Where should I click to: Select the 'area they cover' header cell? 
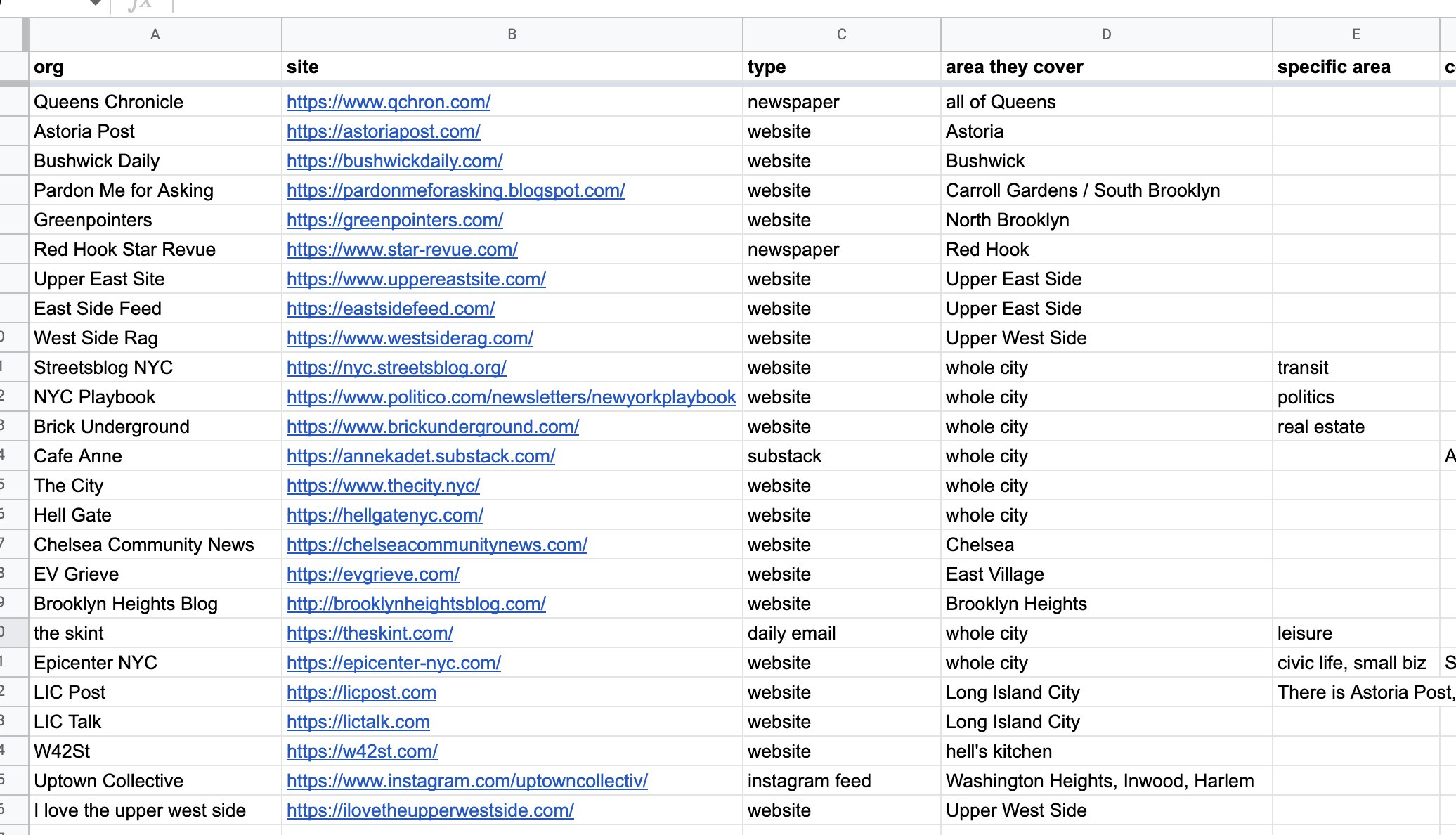pyautogui.click(x=1107, y=67)
